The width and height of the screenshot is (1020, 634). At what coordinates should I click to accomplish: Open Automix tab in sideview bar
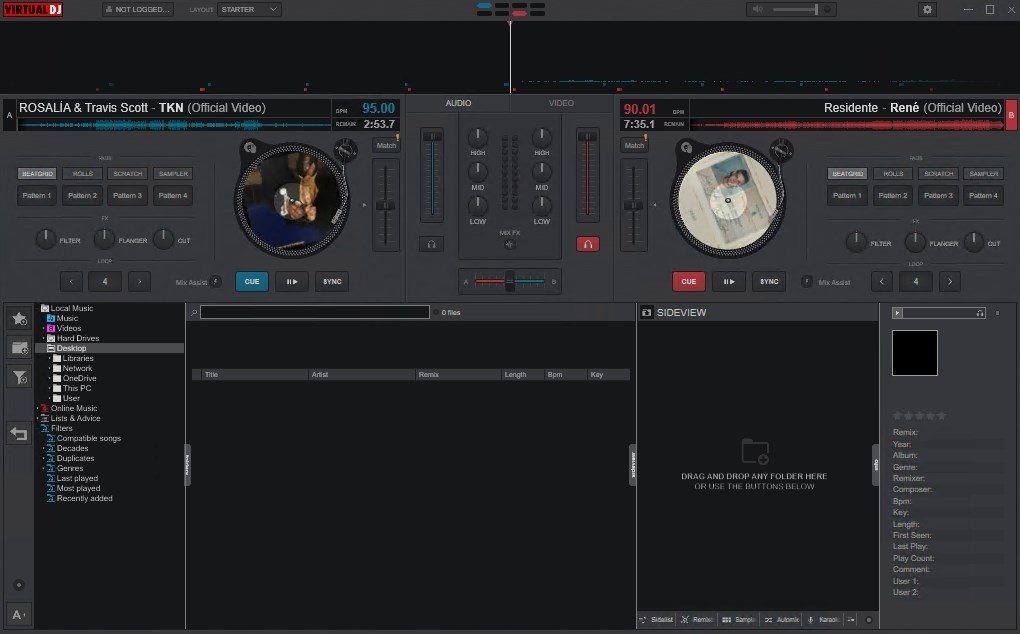(781, 620)
